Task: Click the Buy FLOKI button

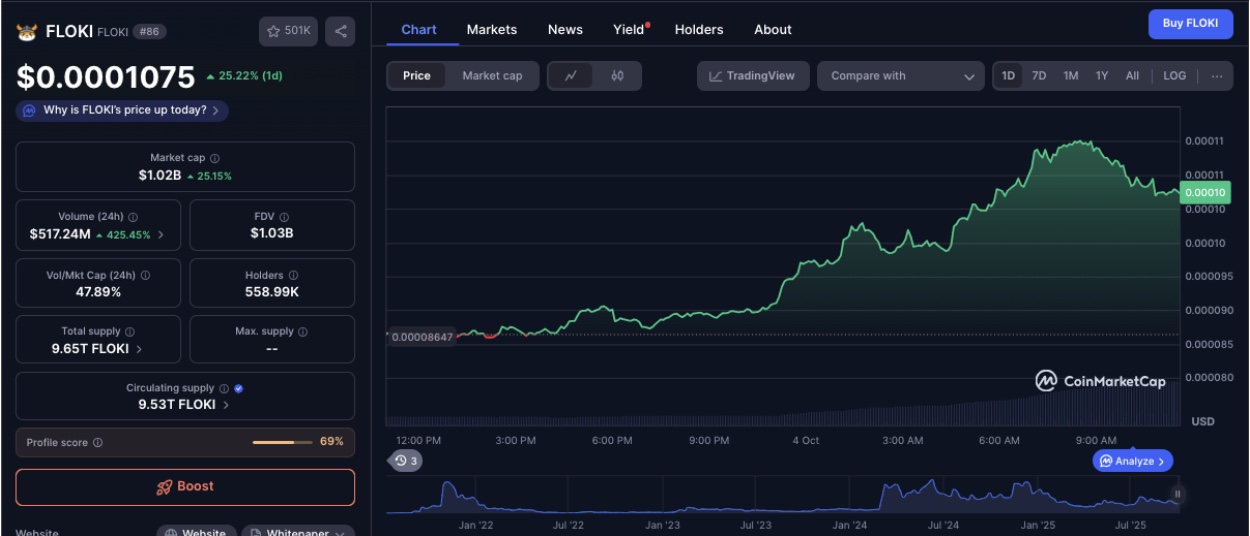Action: [x=1190, y=24]
